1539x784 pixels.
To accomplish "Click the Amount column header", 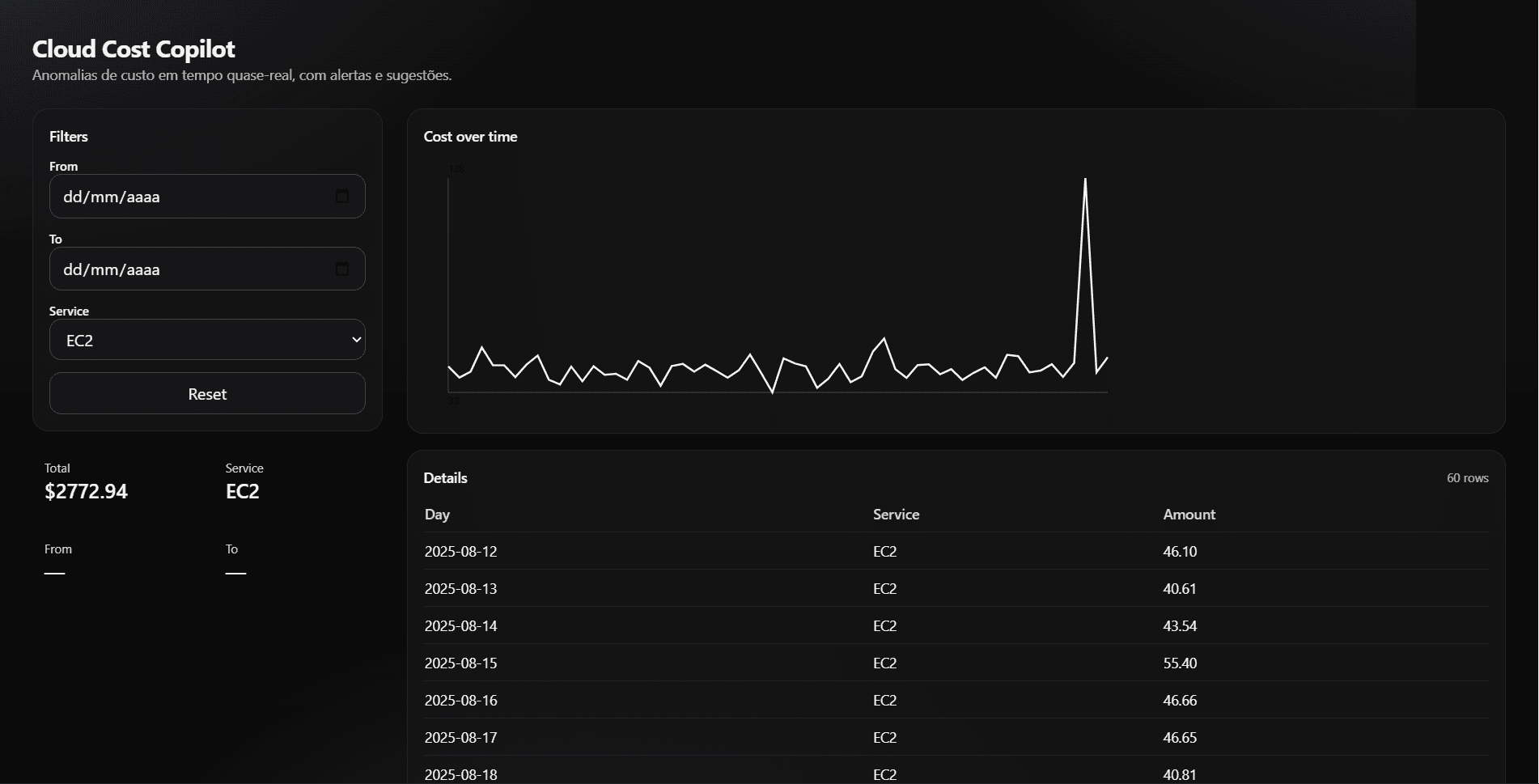I will click(1189, 515).
